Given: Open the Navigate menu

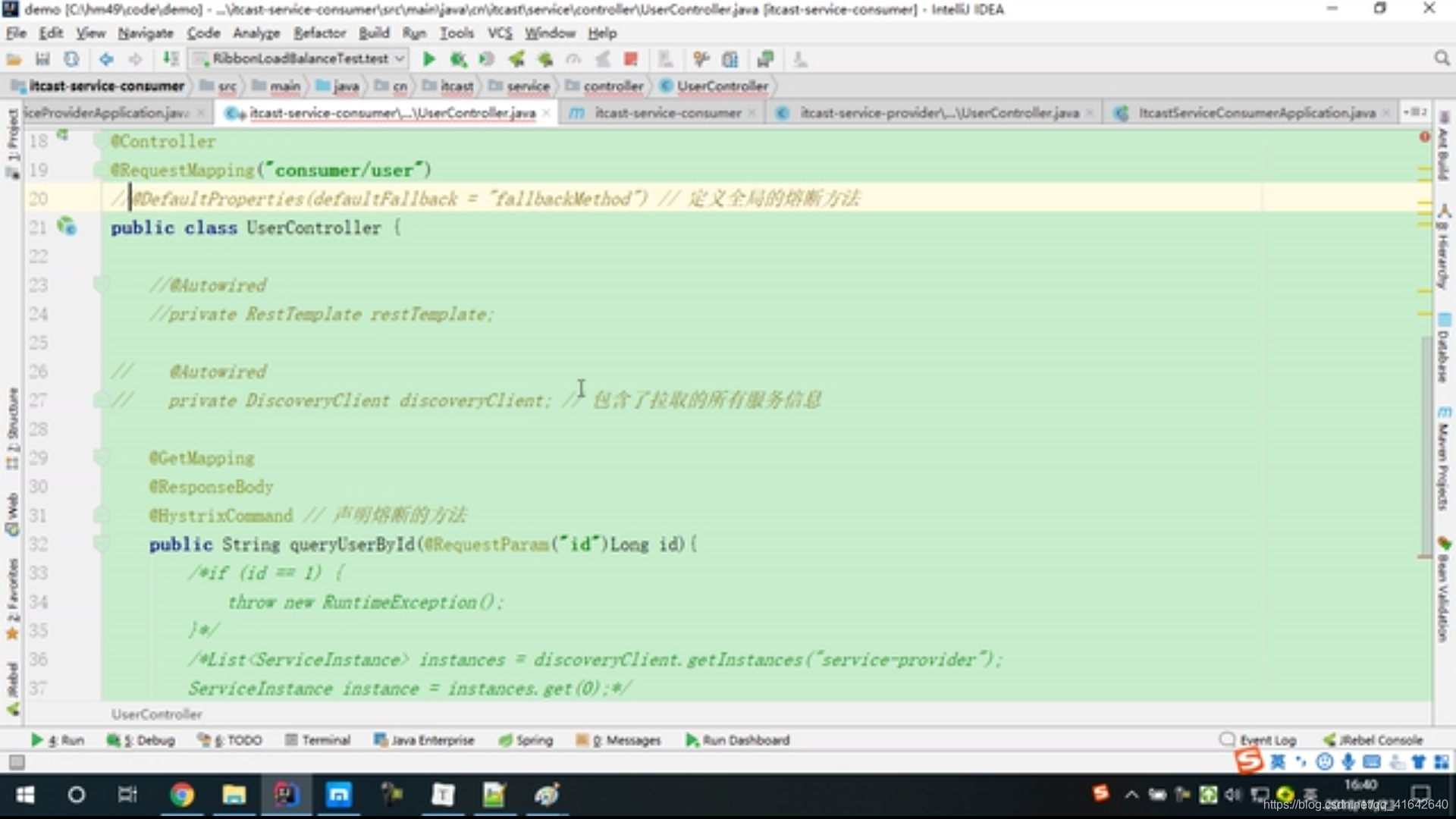Looking at the screenshot, I should [x=146, y=33].
